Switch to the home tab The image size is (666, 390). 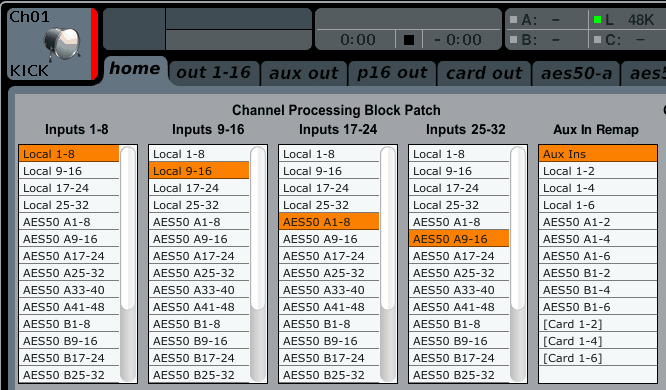click(135, 69)
